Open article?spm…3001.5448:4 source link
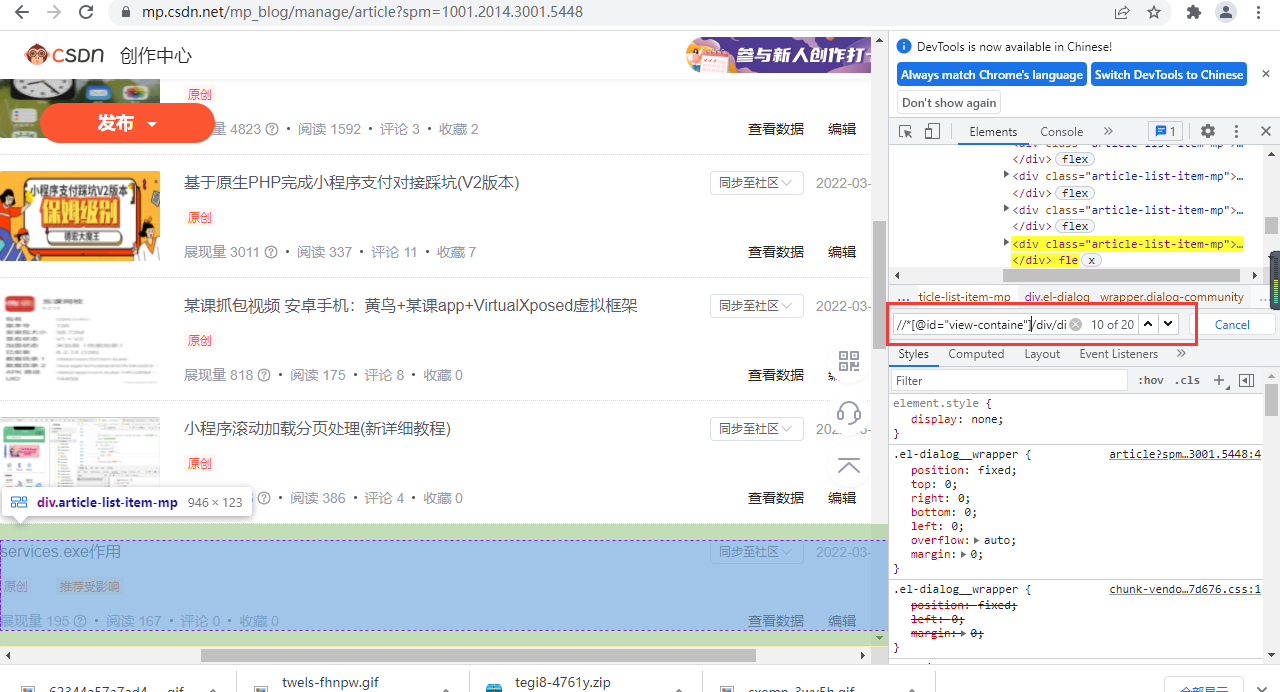 click(1185, 454)
